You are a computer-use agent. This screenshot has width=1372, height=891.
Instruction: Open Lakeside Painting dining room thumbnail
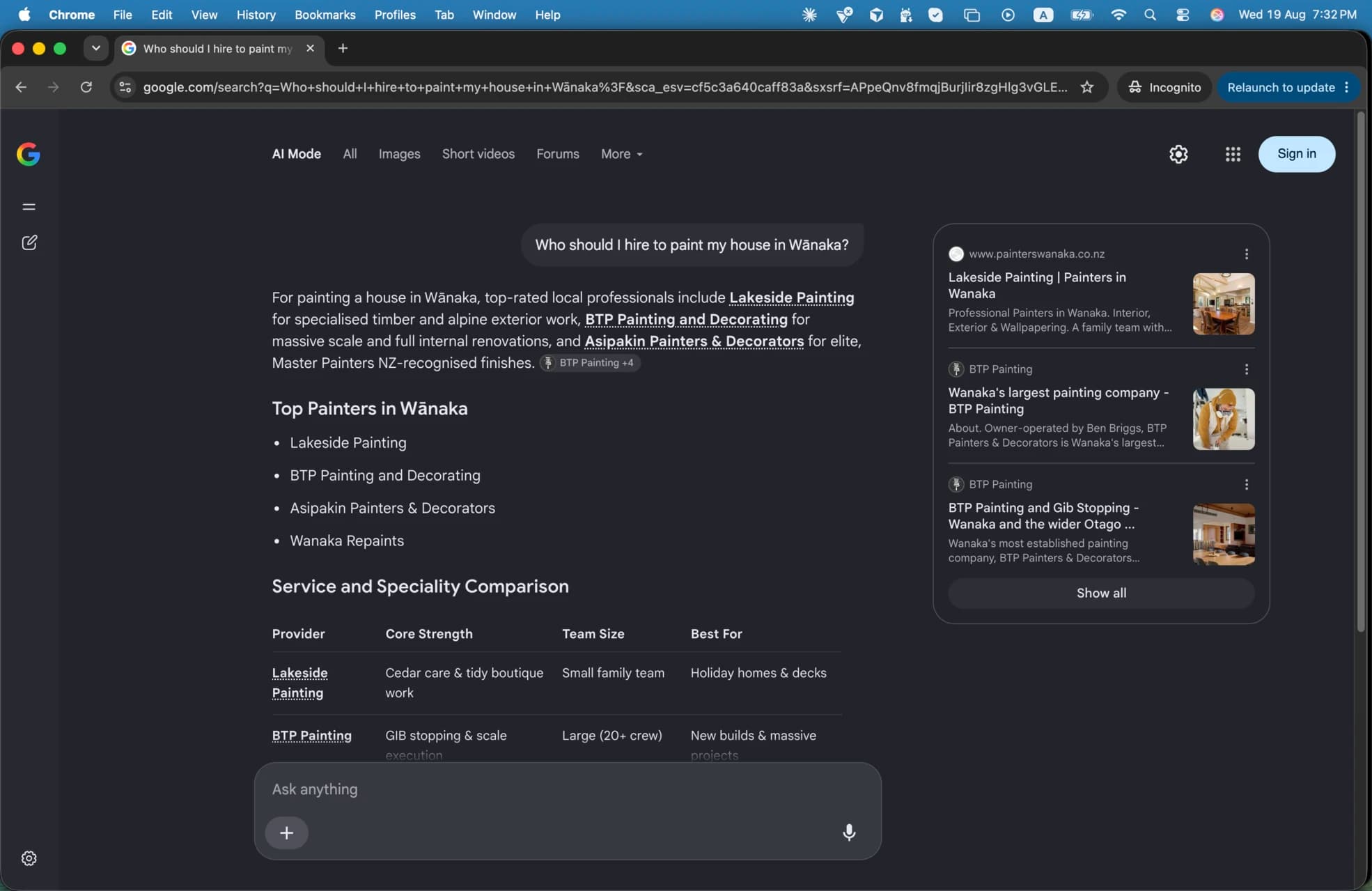(1224, 304)
